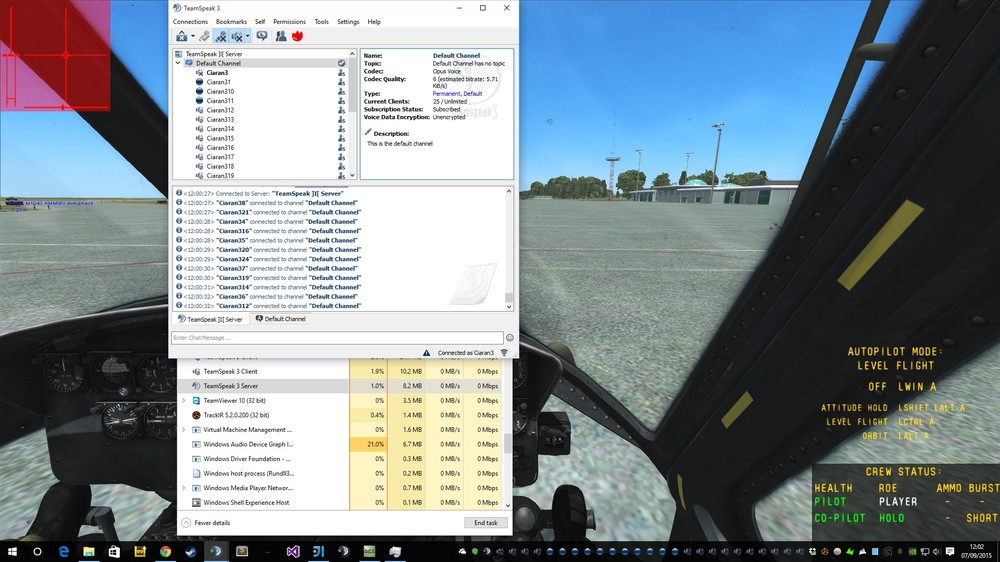
Task: Click the Default channel type link
Action: coord(473,94)
